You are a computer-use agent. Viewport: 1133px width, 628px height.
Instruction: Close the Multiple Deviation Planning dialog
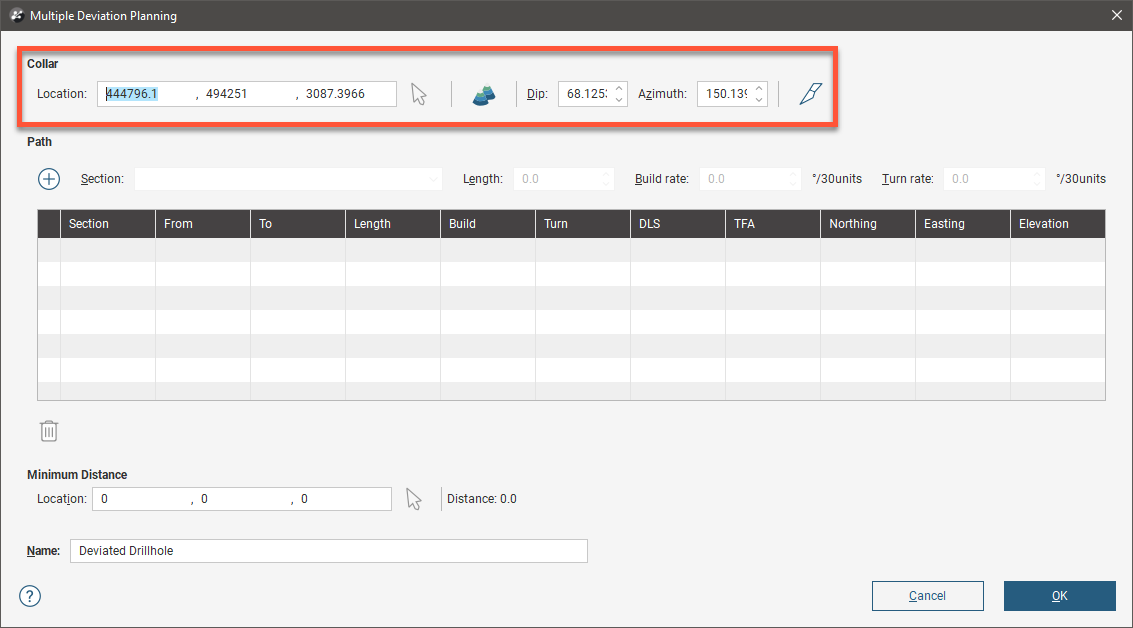pos(1116,15)
